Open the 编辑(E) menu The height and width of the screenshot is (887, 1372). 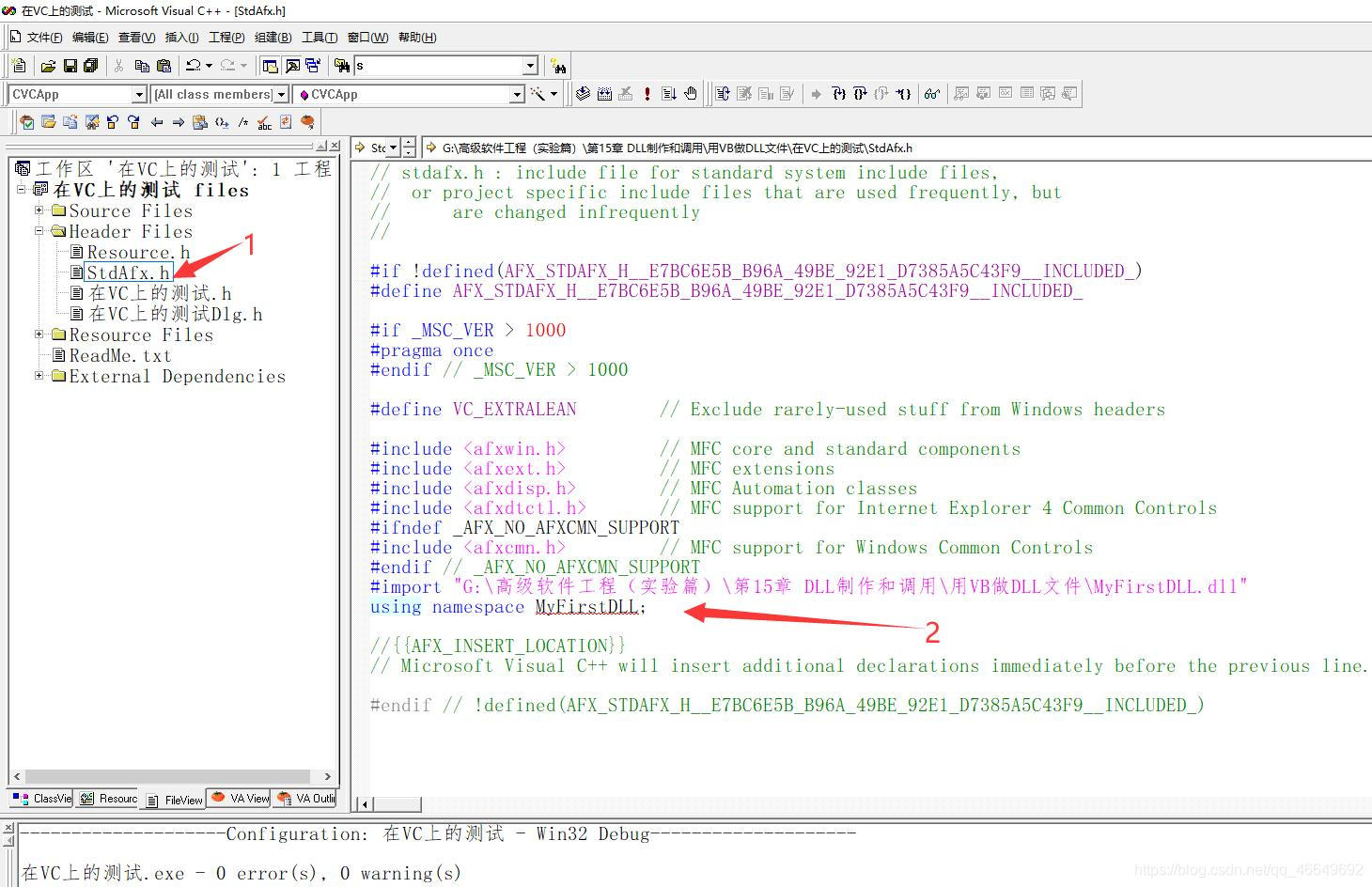click(x=90, y=38)
